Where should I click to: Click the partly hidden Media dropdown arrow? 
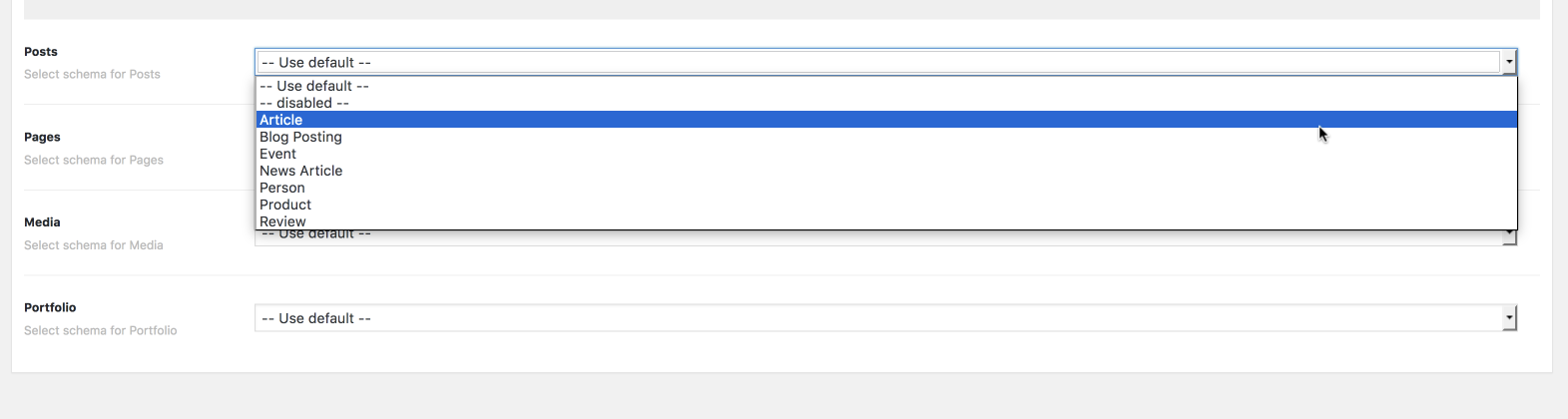click(x=1509, y=237)
